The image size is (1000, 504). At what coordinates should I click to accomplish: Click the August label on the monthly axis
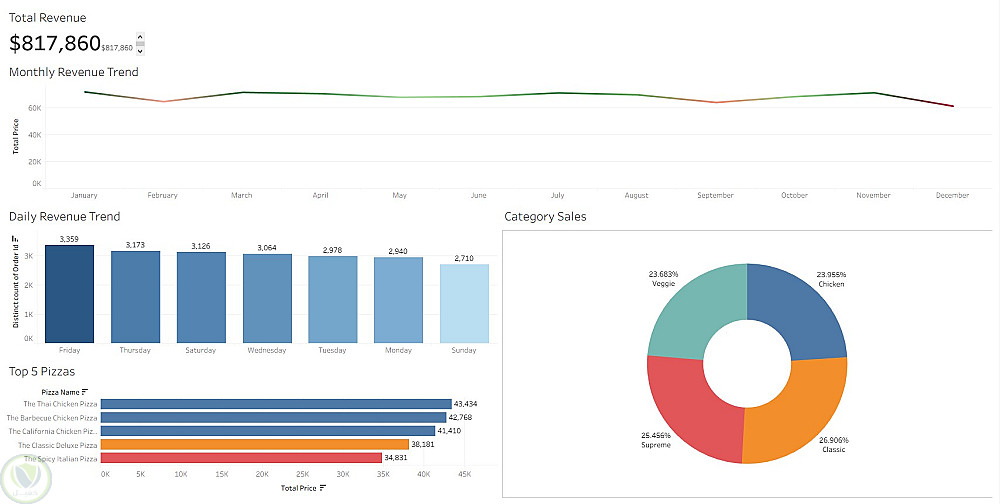[636, 195]
